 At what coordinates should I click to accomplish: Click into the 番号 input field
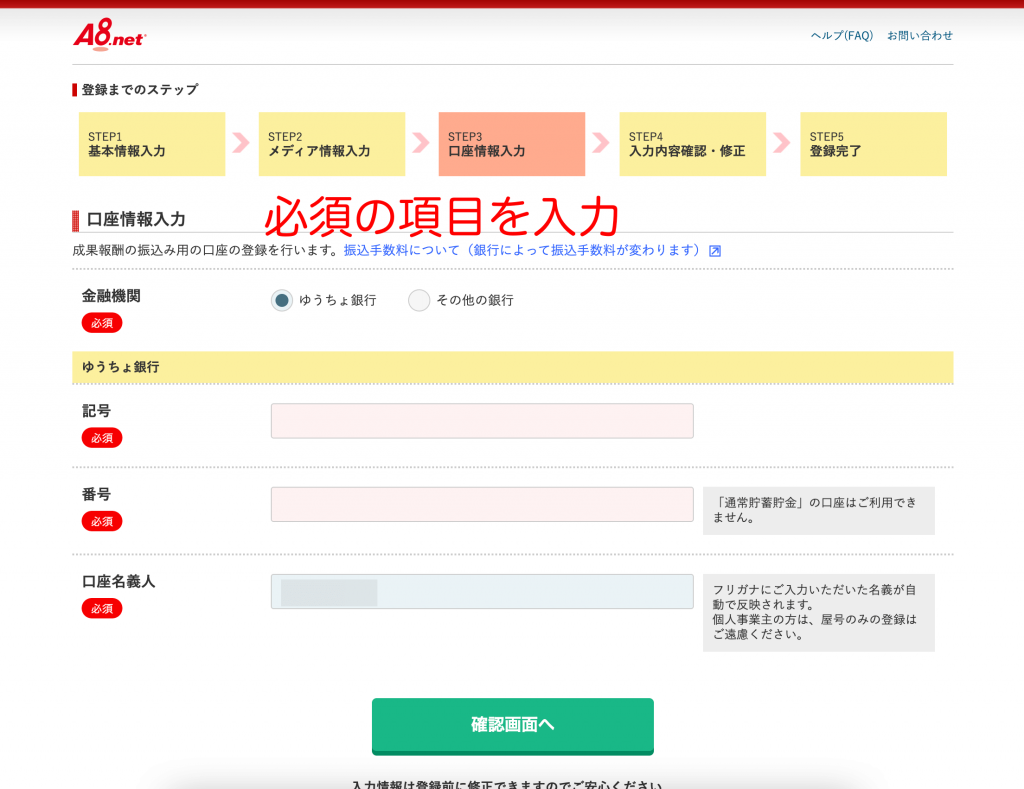(482, 504)
